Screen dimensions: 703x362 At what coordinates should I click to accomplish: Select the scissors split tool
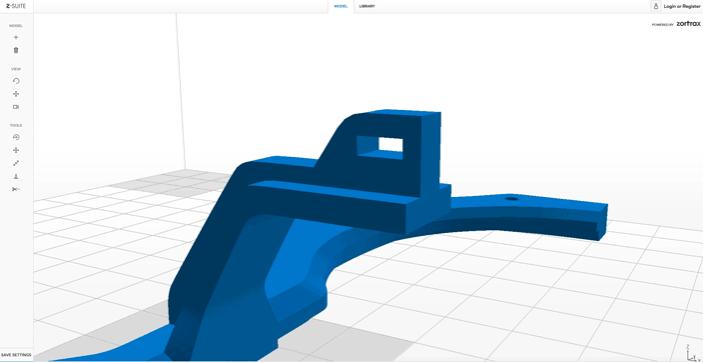coord(16,189)
